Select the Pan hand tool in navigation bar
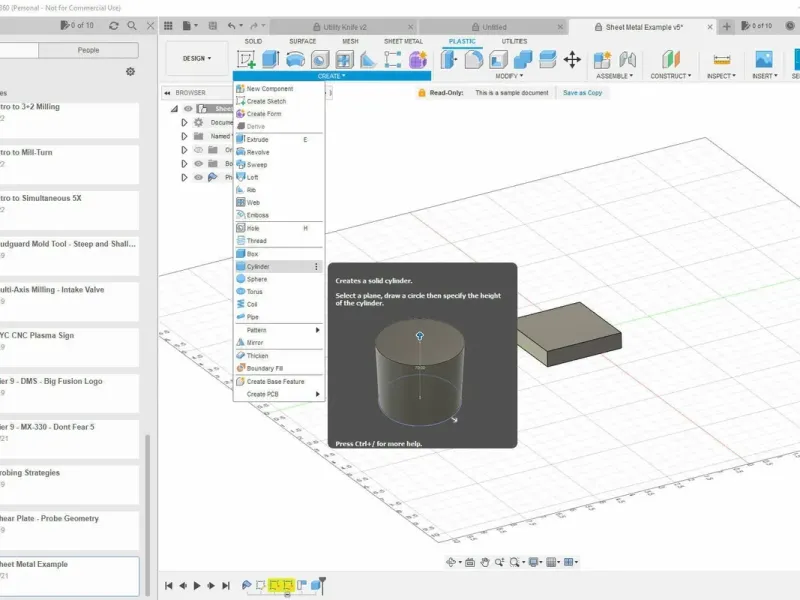Image resolution: width=800 pixels, height=600 pixels. 485,562
